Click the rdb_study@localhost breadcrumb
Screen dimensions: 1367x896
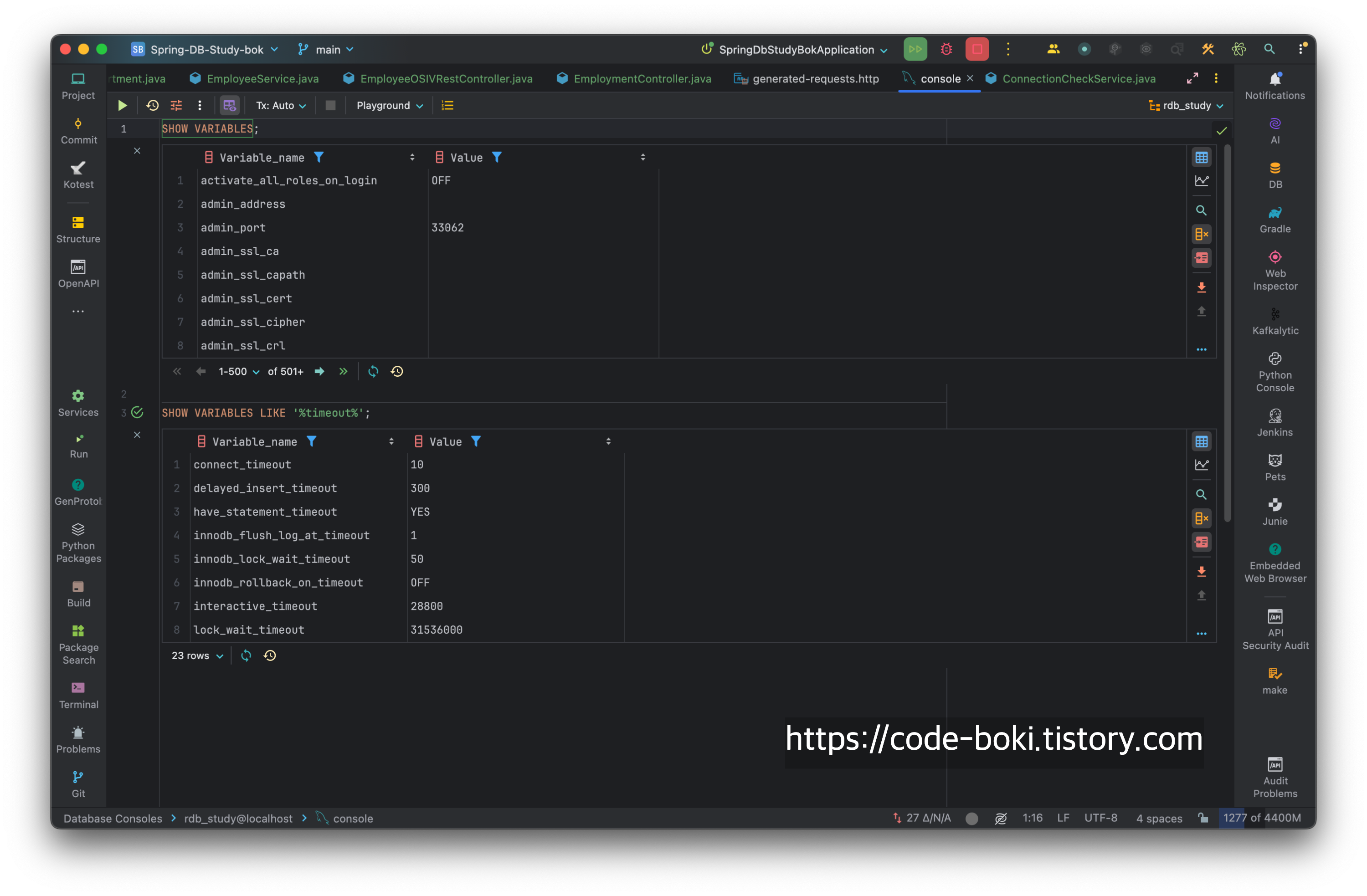238,819
